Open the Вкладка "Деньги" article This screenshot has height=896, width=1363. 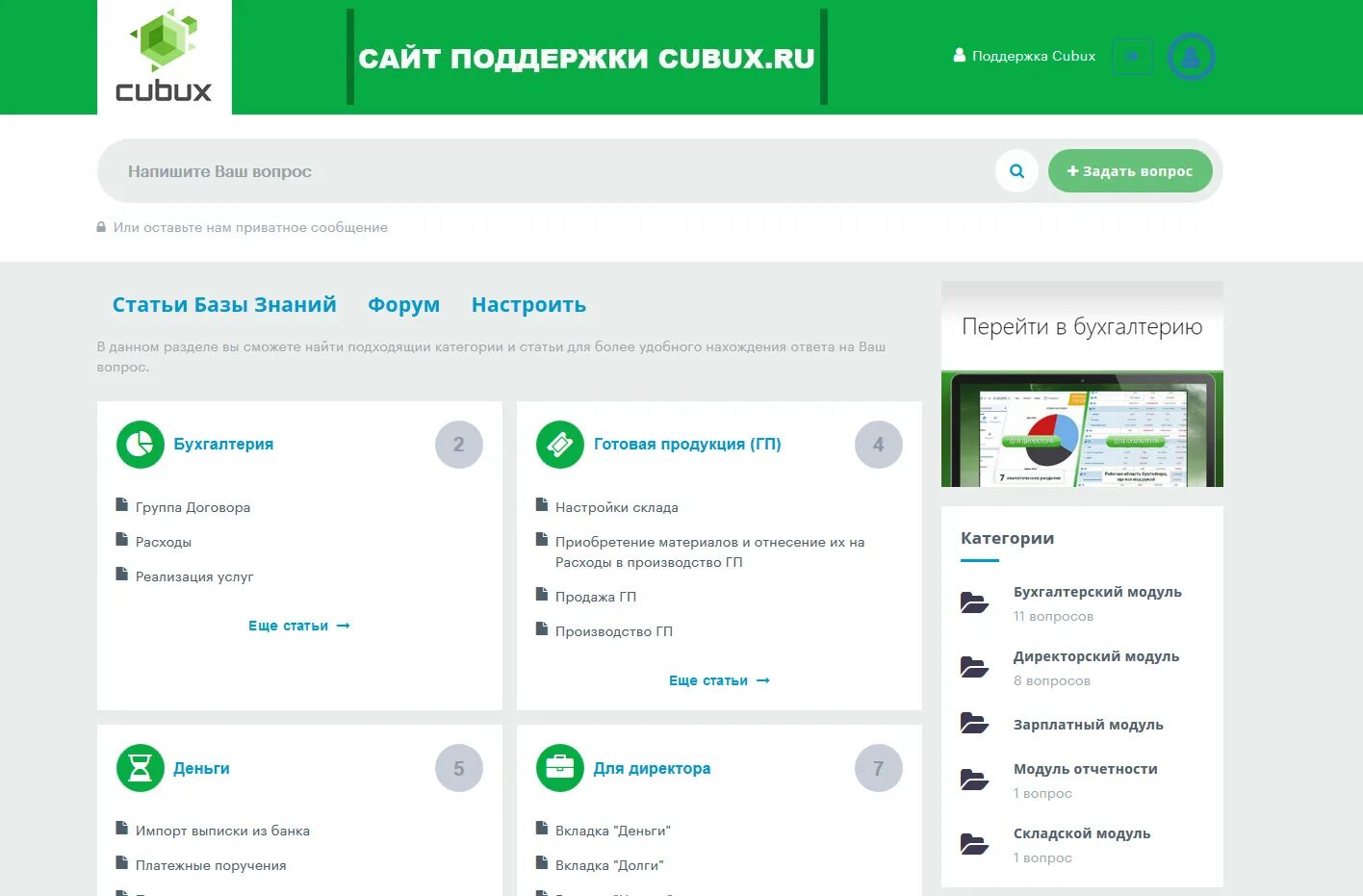[x=613, y=831]
